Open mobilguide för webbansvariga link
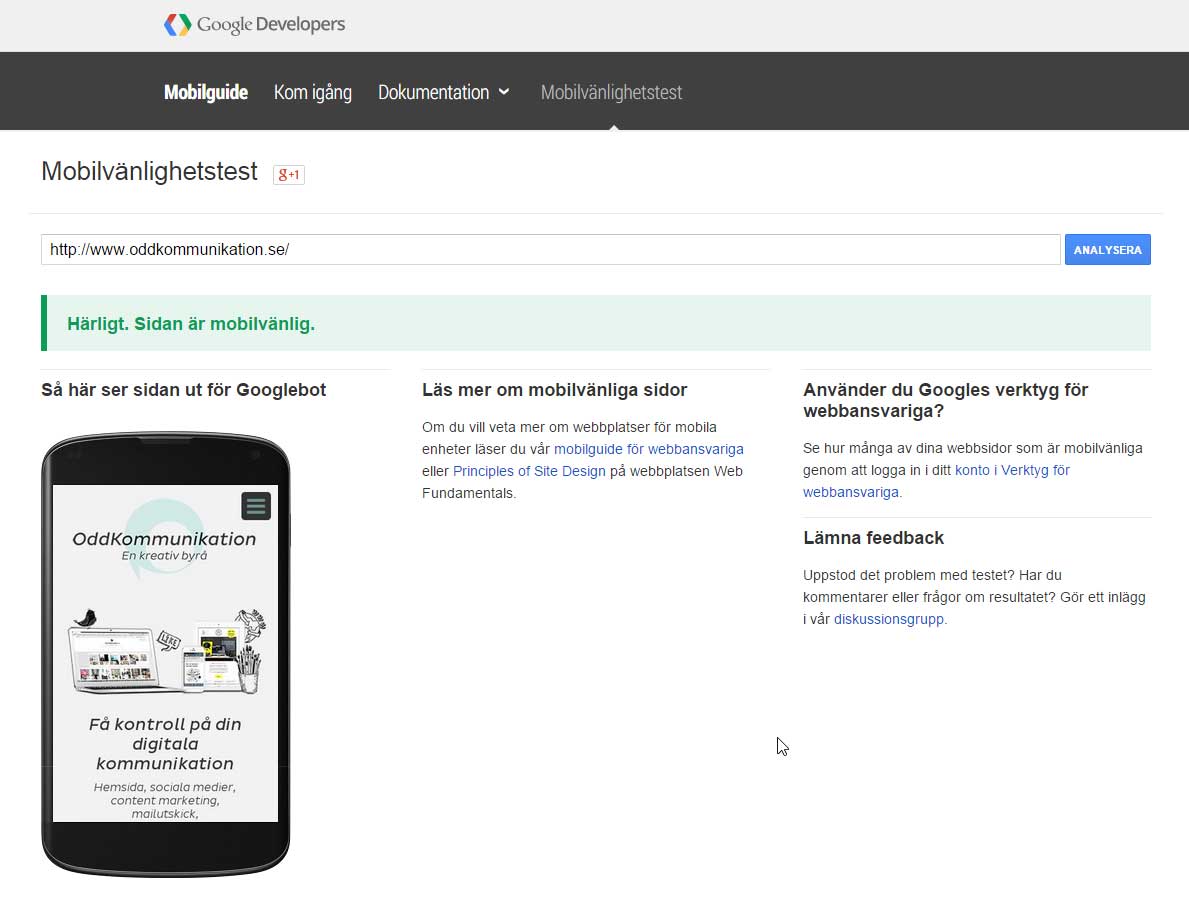This screenshot has width=1189, height=911. click(x=648, y=449)
